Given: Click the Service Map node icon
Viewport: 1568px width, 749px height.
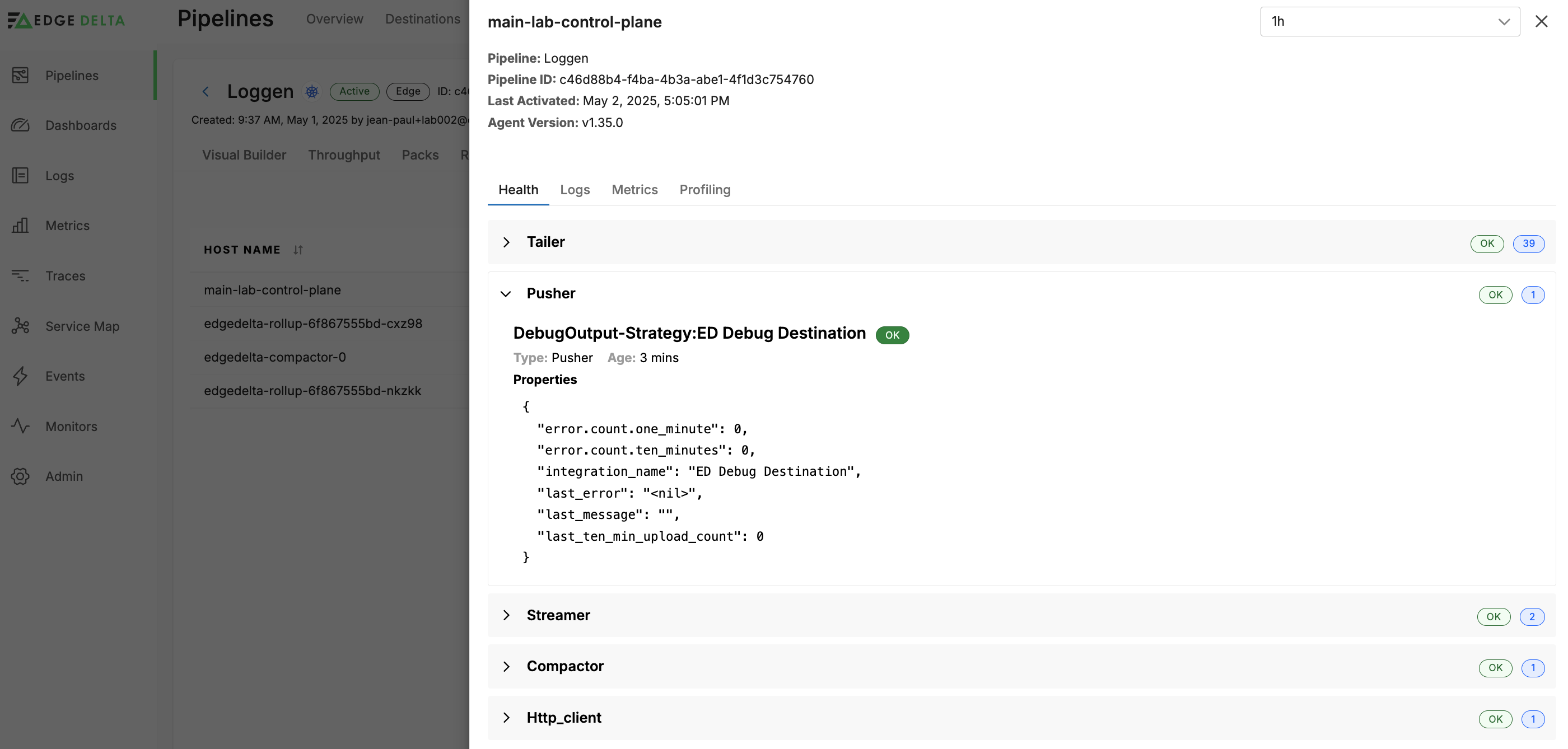Looking at the screenshot, I should [x=20, y=326].
